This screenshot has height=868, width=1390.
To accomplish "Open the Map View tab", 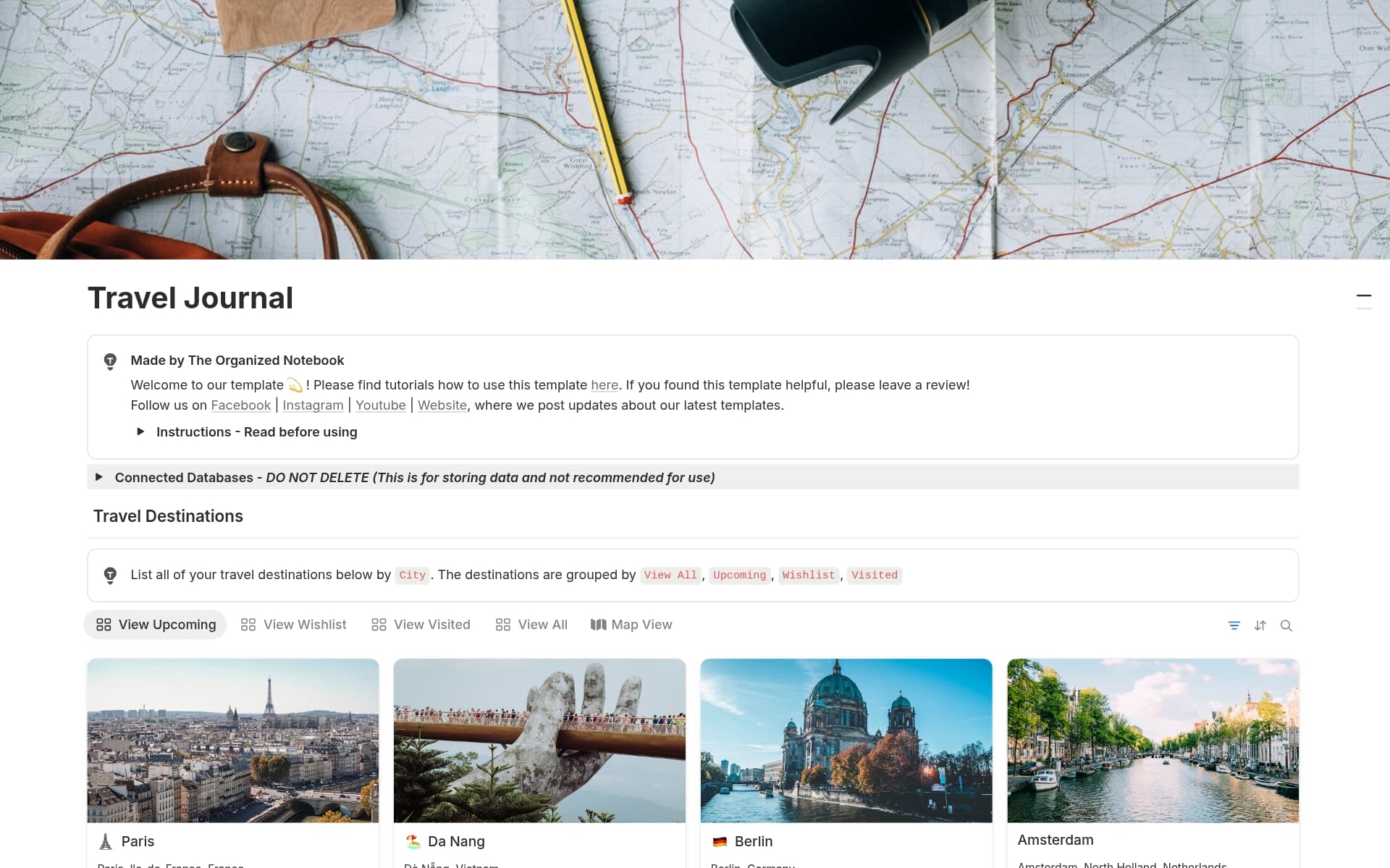I will click(641, 624).
